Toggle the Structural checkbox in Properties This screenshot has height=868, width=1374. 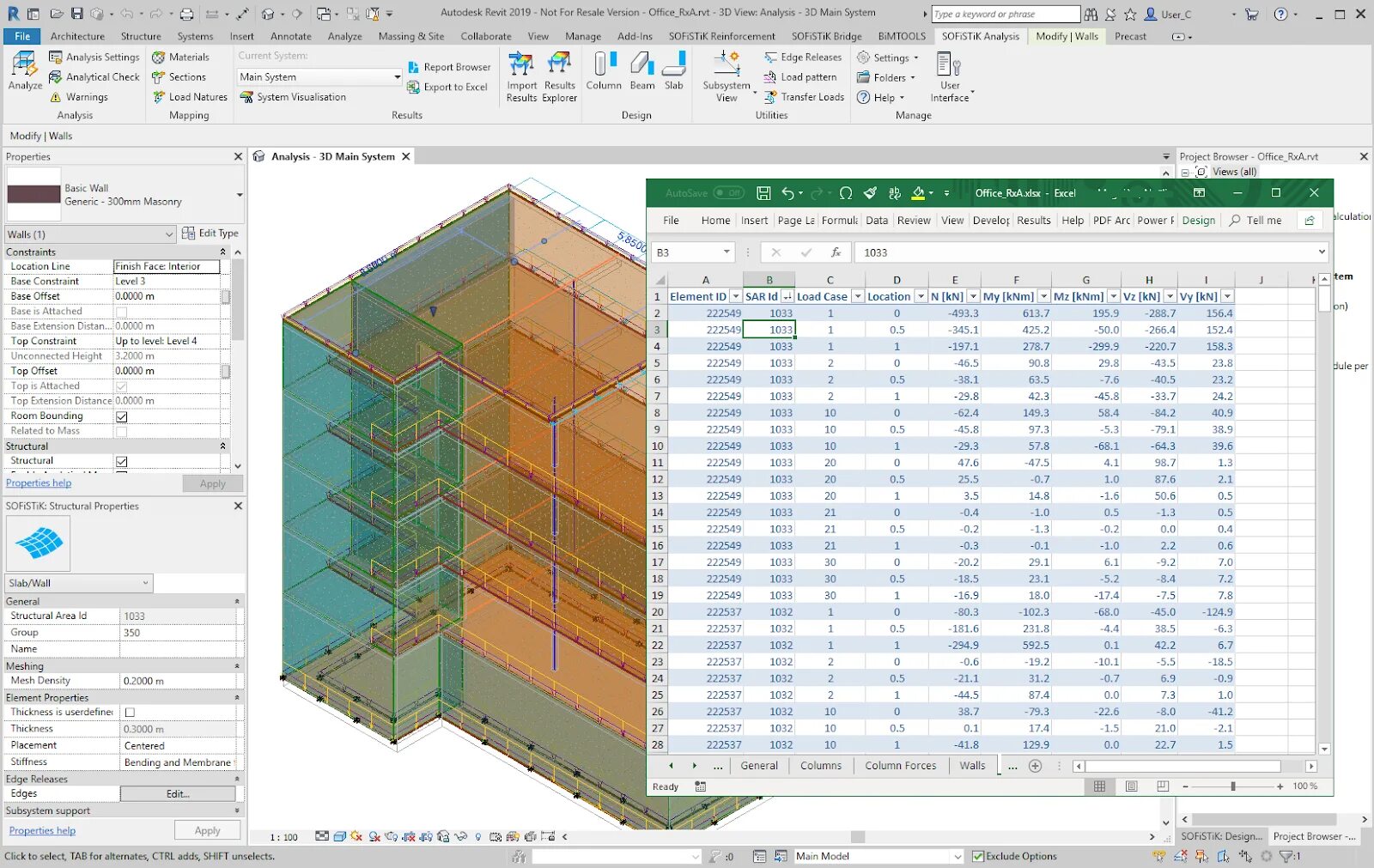pyautogui.click(x=122, y=461)
